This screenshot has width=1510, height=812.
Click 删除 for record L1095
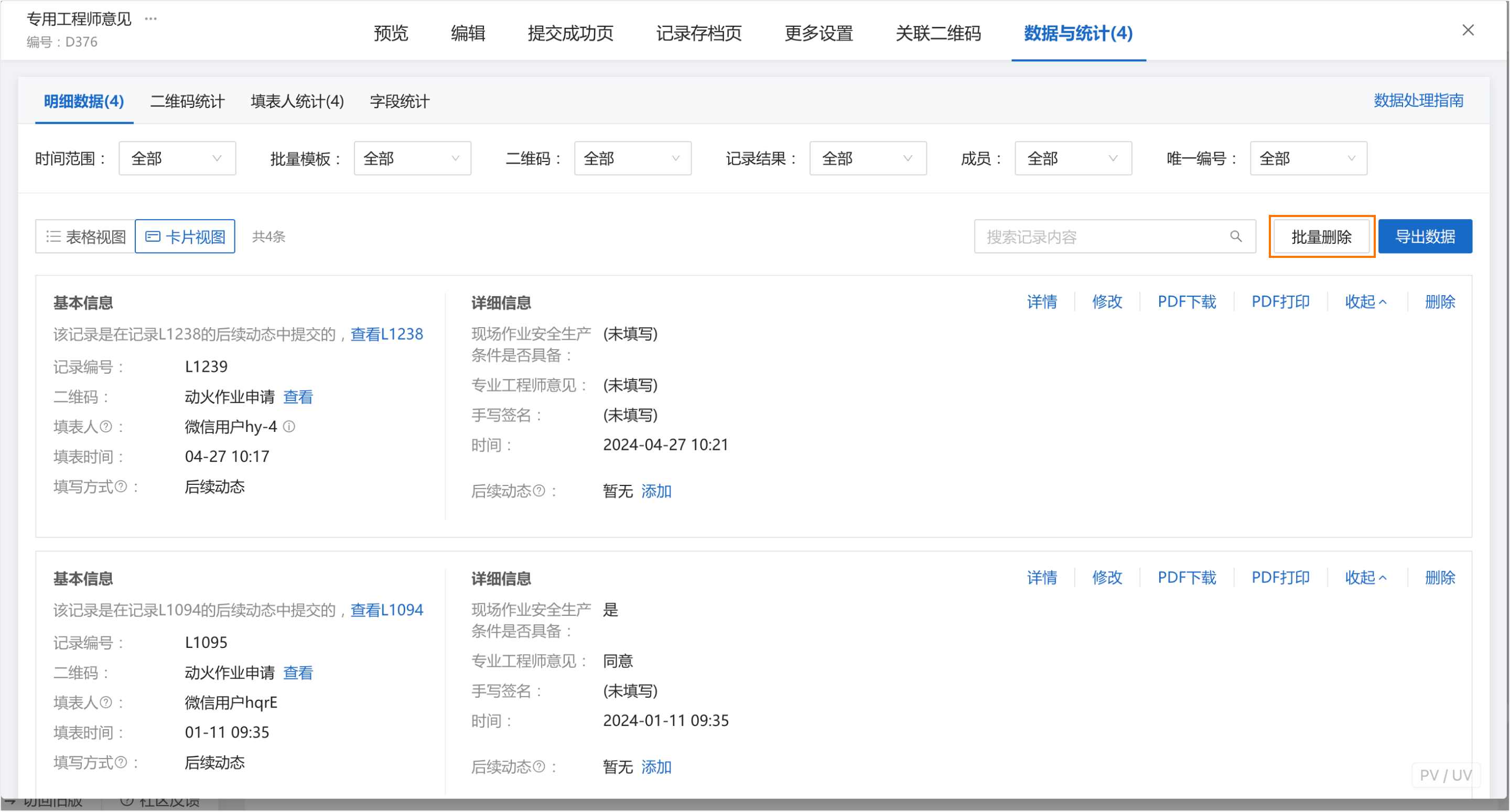tap(1440, 578)
